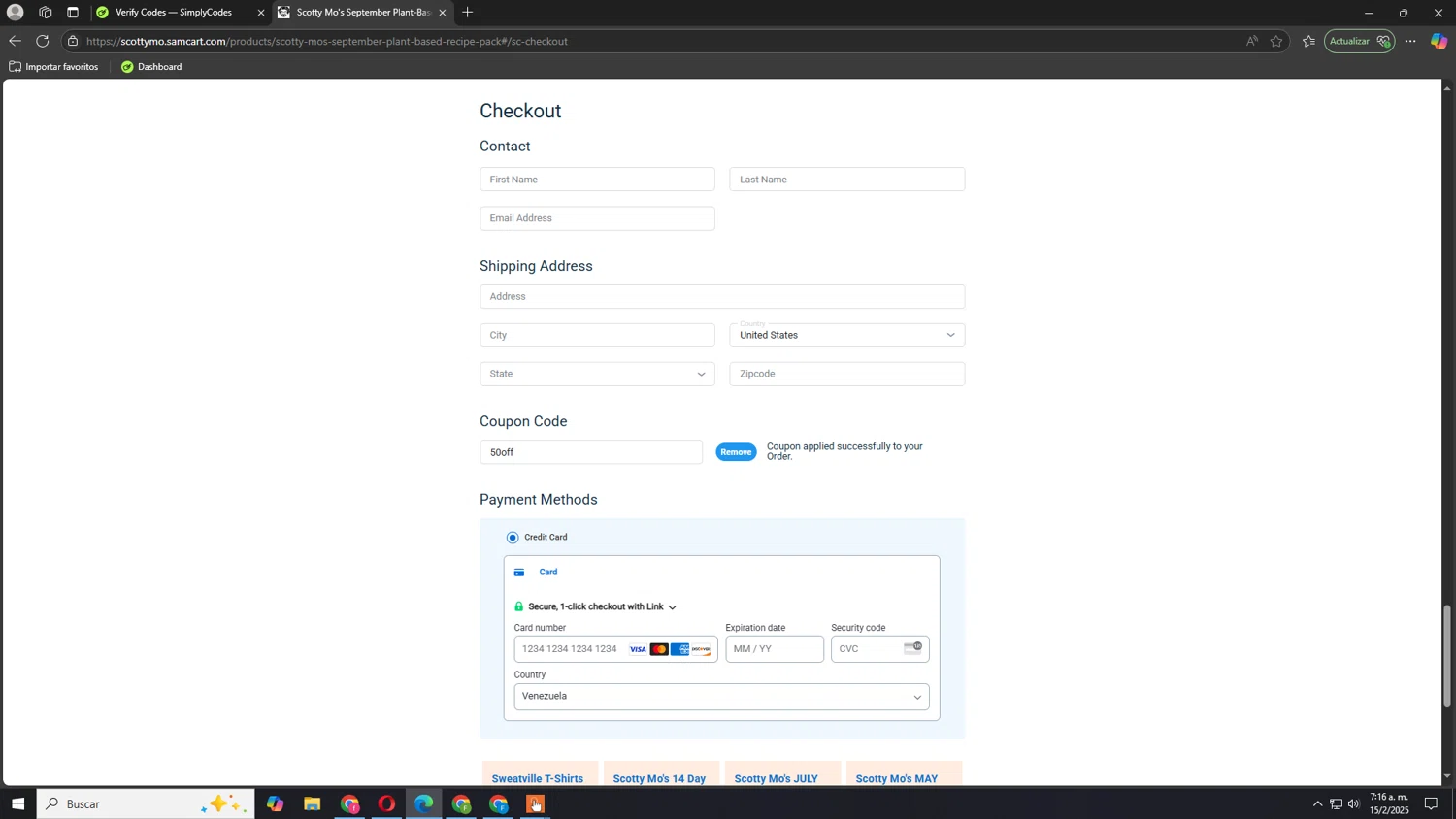Viewport: 1456px width, 819px height.
Task: Click the shipping Address field
Action: pos(722,296)
